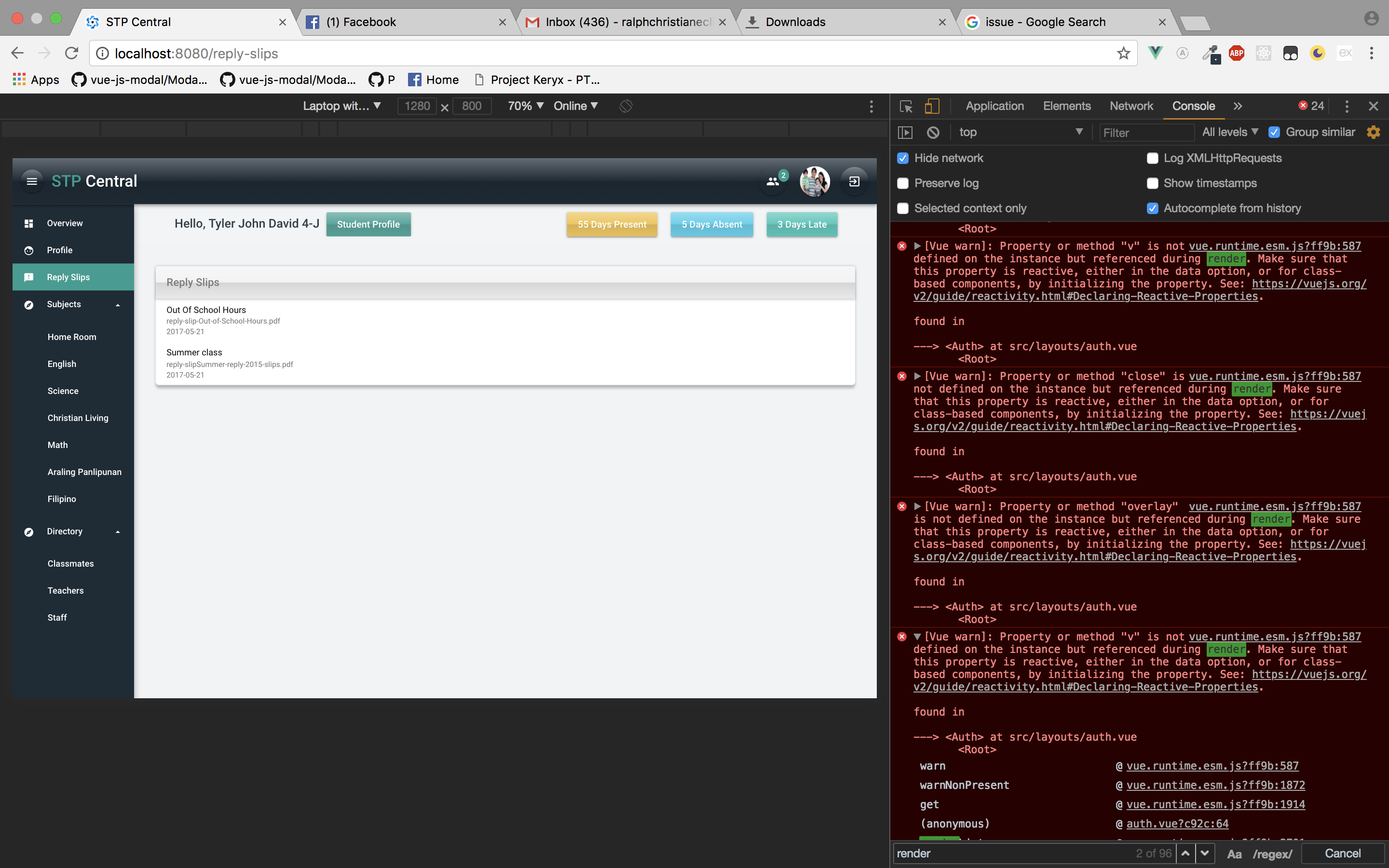The width and height of the screenshot is (1389, 868).
Task: Click the online users icon with badge 2
Action: (772, 181)
